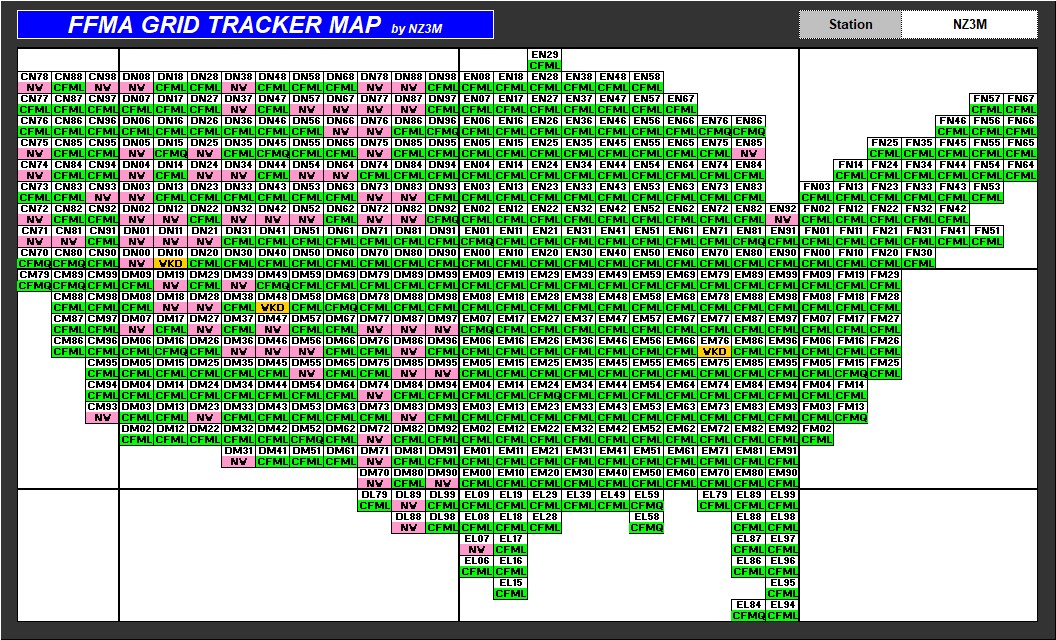The width and height of the screenshot is (1056, 640).
Task: Select the FN03 grid cell
Action: click(x=817, y=187)
